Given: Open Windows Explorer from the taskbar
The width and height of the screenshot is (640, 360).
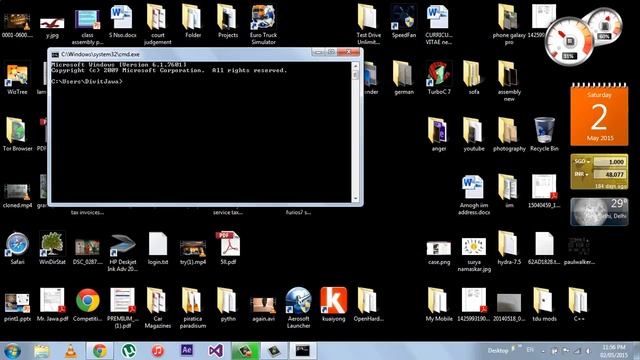Looking at the screenshot, I should 41,351.
